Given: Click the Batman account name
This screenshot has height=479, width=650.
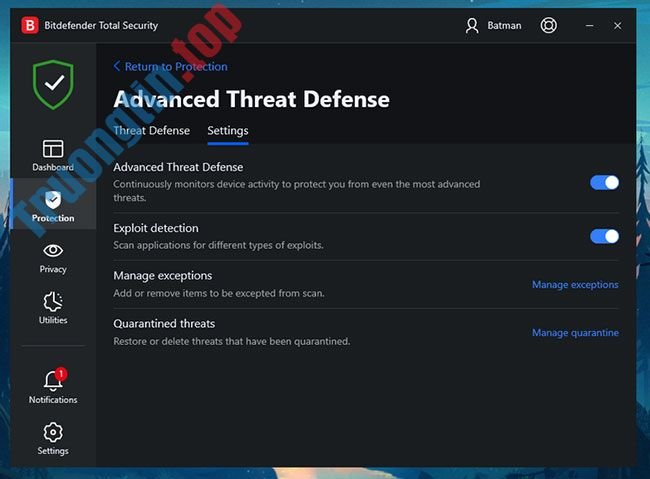Looking at the screenshot, I should [x=504, y=26].
